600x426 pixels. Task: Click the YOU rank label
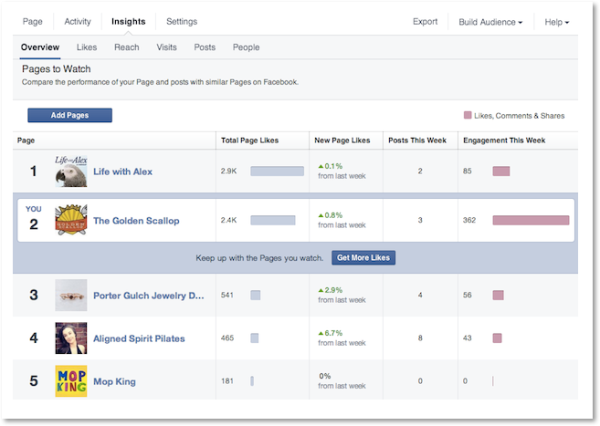click(x=33, y=209)
